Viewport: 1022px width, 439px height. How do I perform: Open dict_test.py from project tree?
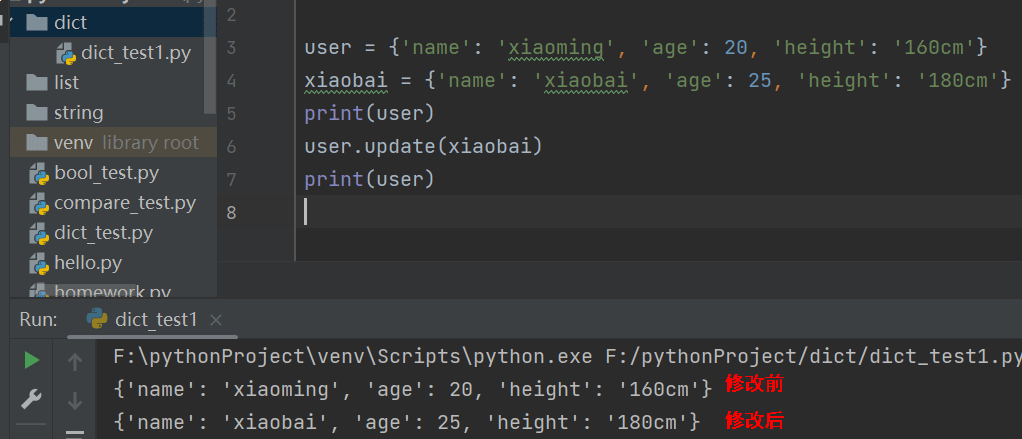tap(103, 233)
